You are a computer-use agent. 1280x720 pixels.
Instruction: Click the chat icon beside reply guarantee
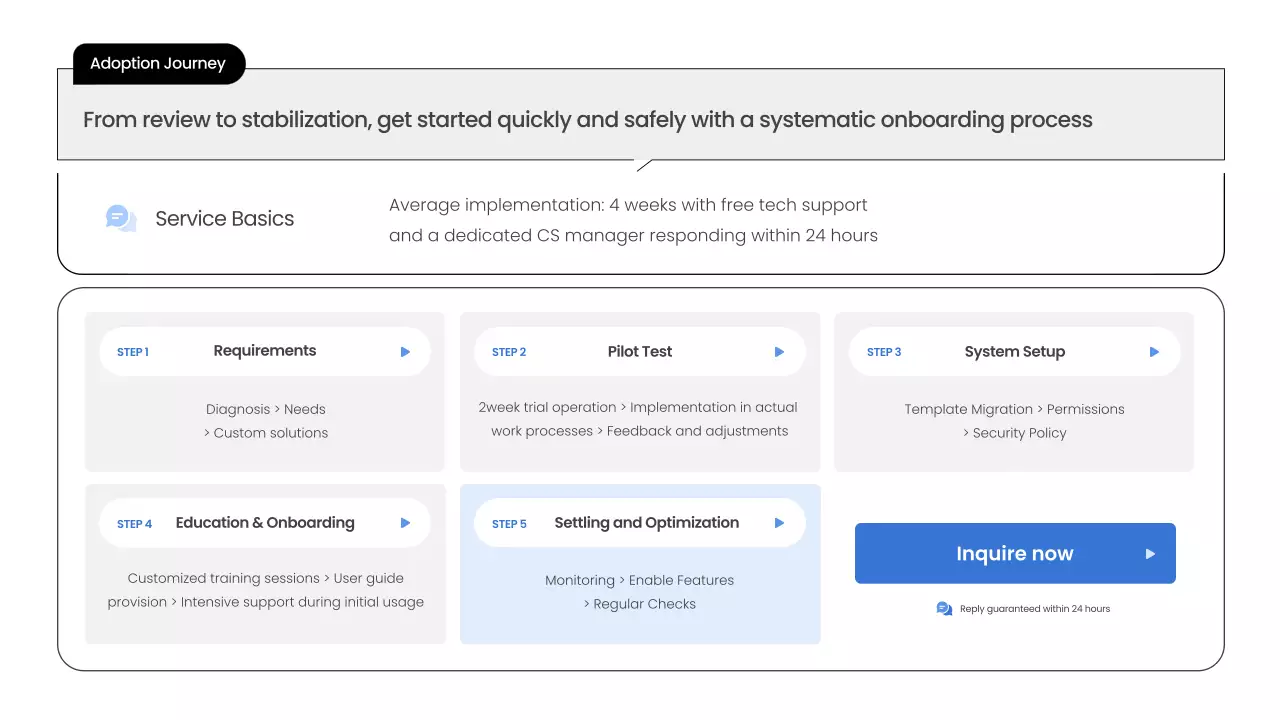pos(944,608)
